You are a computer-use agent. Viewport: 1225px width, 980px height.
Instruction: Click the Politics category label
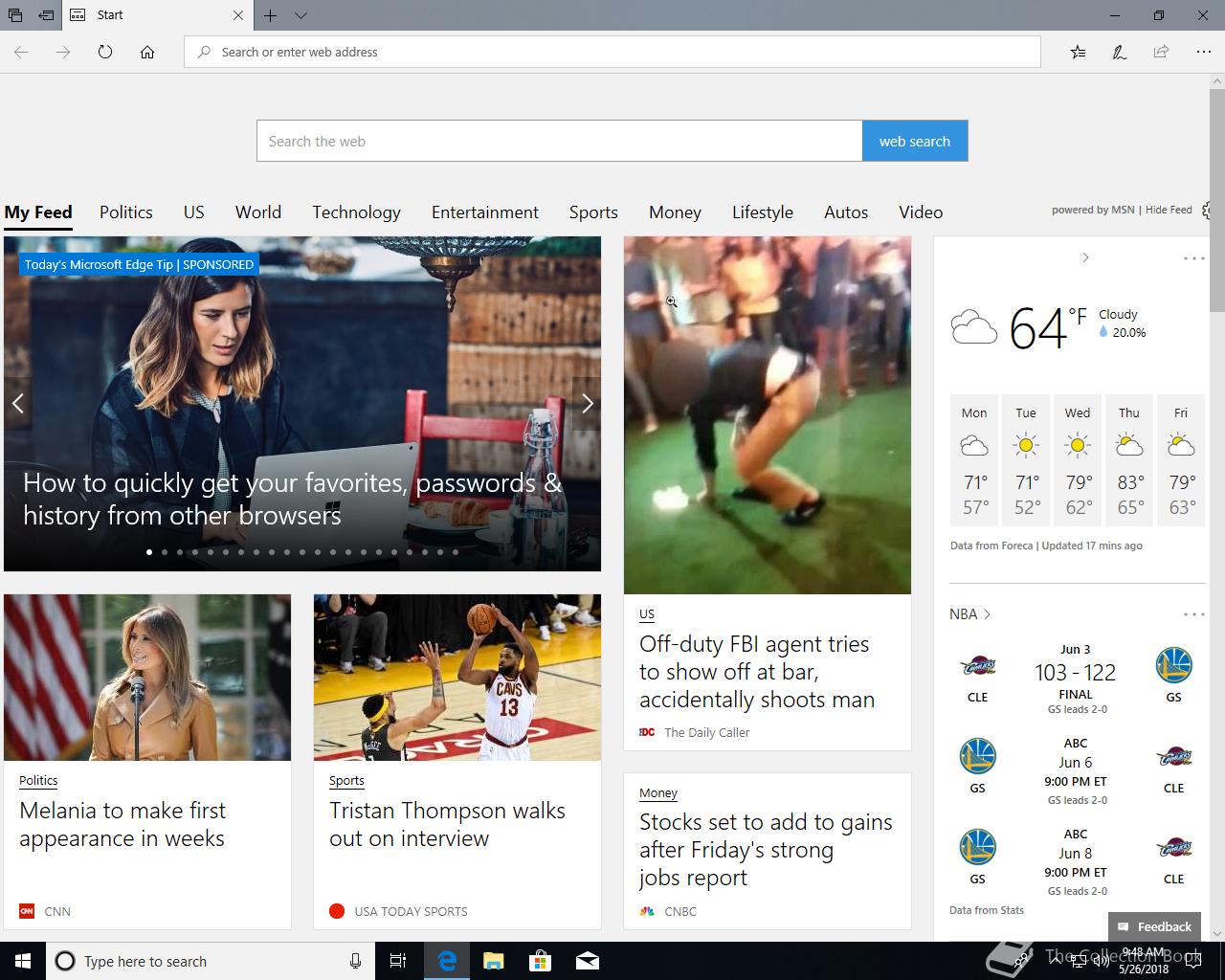click(x=38, y=781)
